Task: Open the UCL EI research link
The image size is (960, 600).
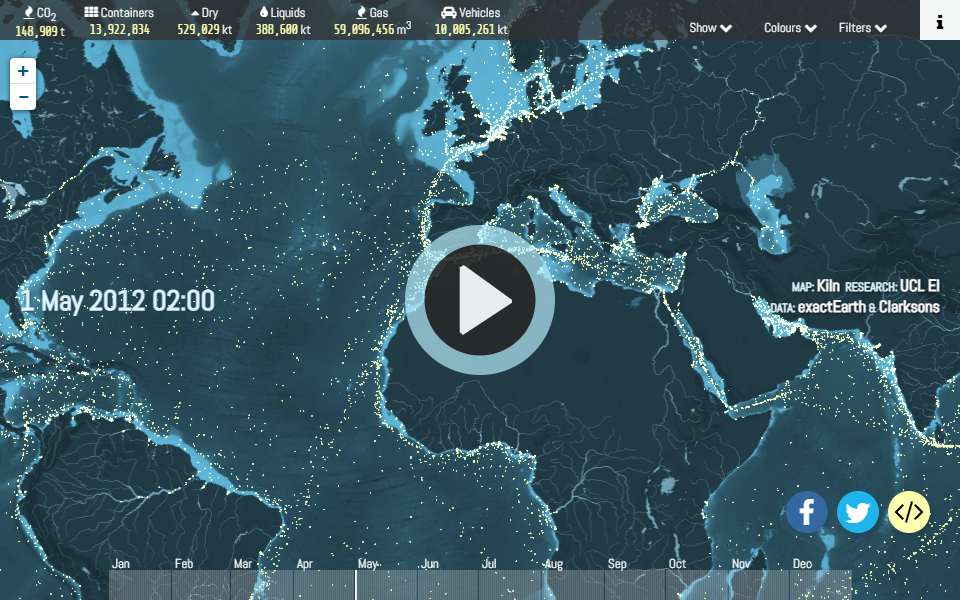Action: [919, 286]
